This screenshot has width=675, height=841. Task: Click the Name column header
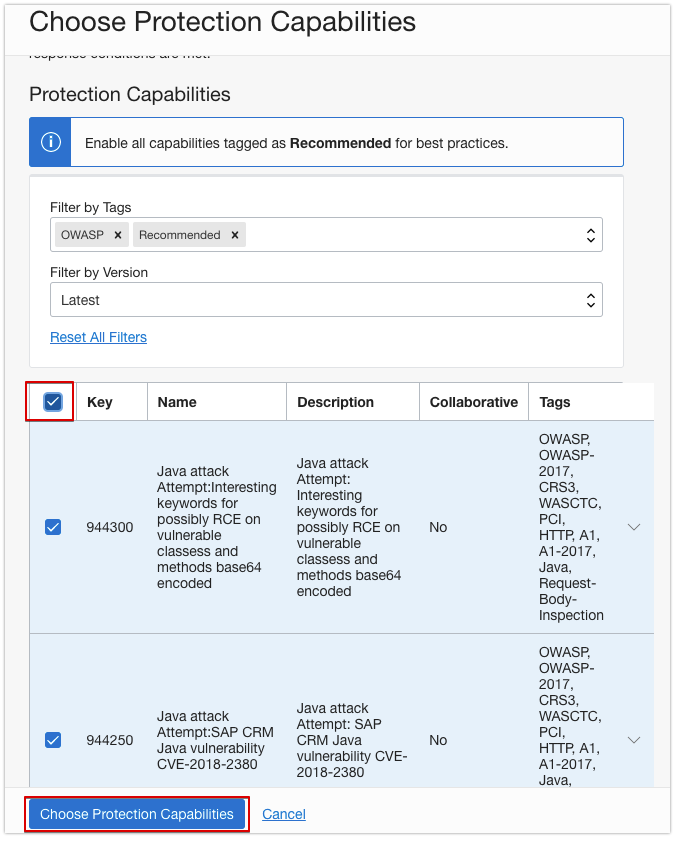click(177, 401)
